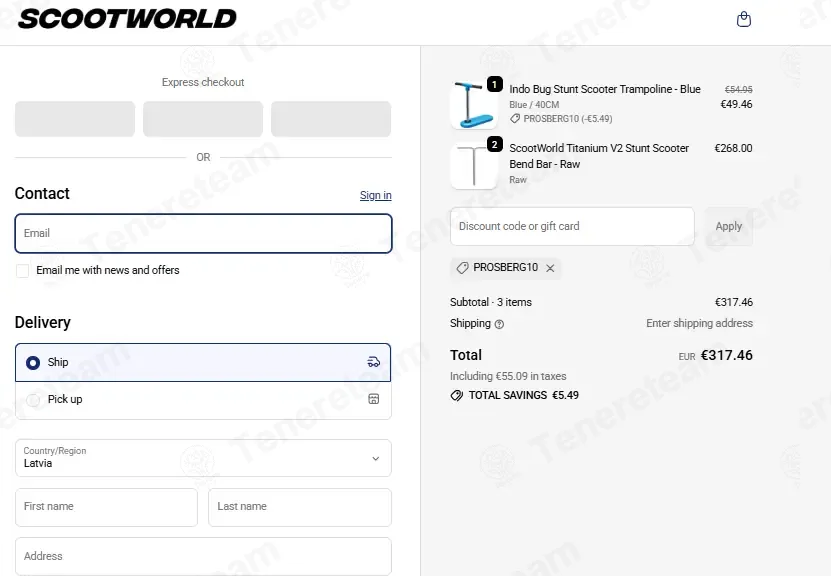Image resolution: width=831 pixels, height=576 pixels.
Task: Open the shopping cart bag icon
Action: 744,20
